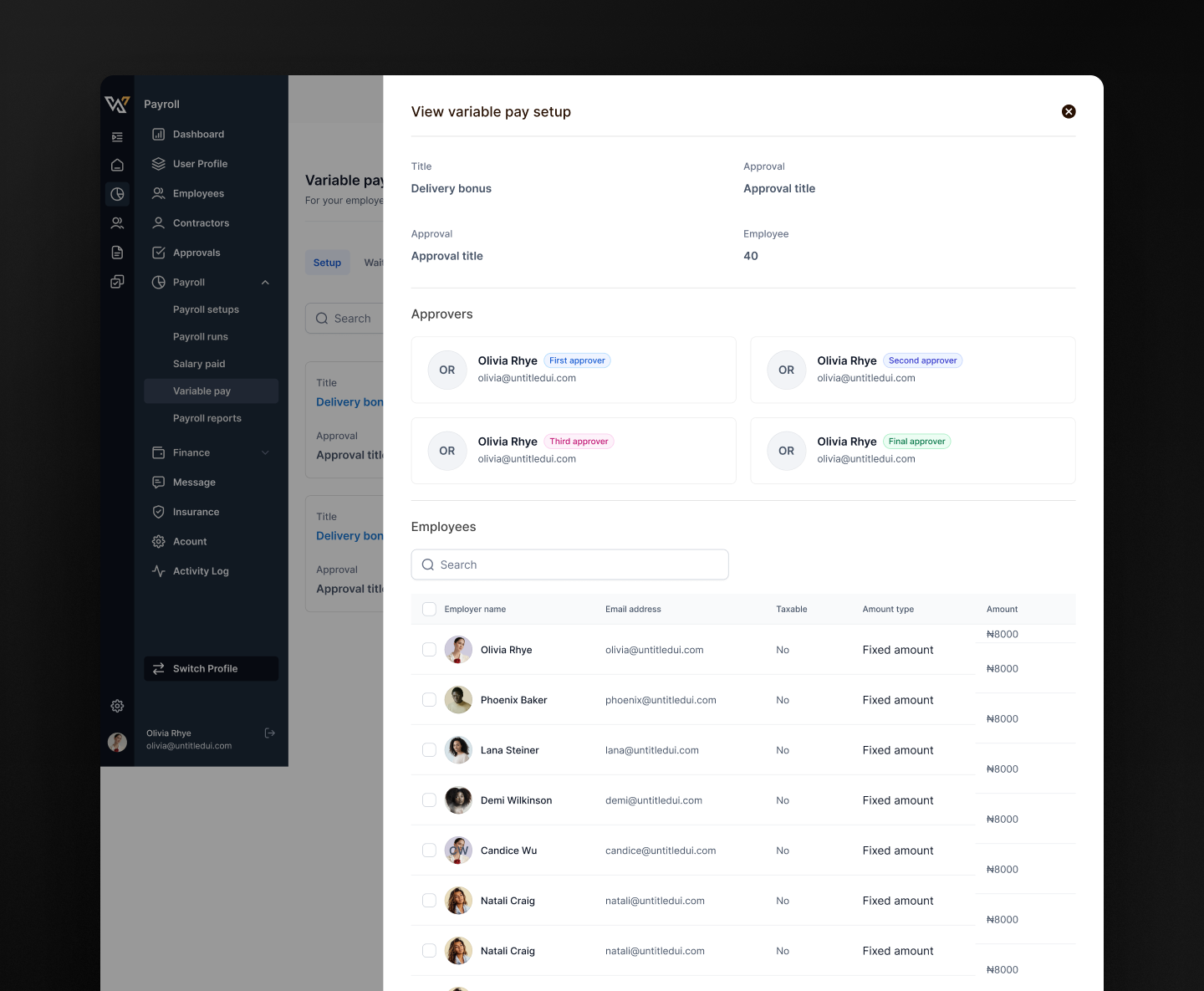1204x991 pixels.
Task: Click the Employees people icon
Action: point(158,193)
